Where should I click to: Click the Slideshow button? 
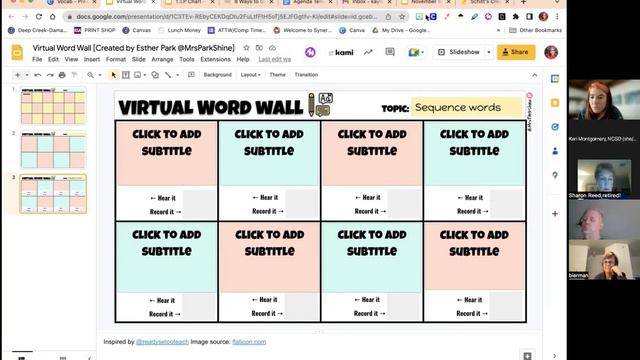(460, 52)
